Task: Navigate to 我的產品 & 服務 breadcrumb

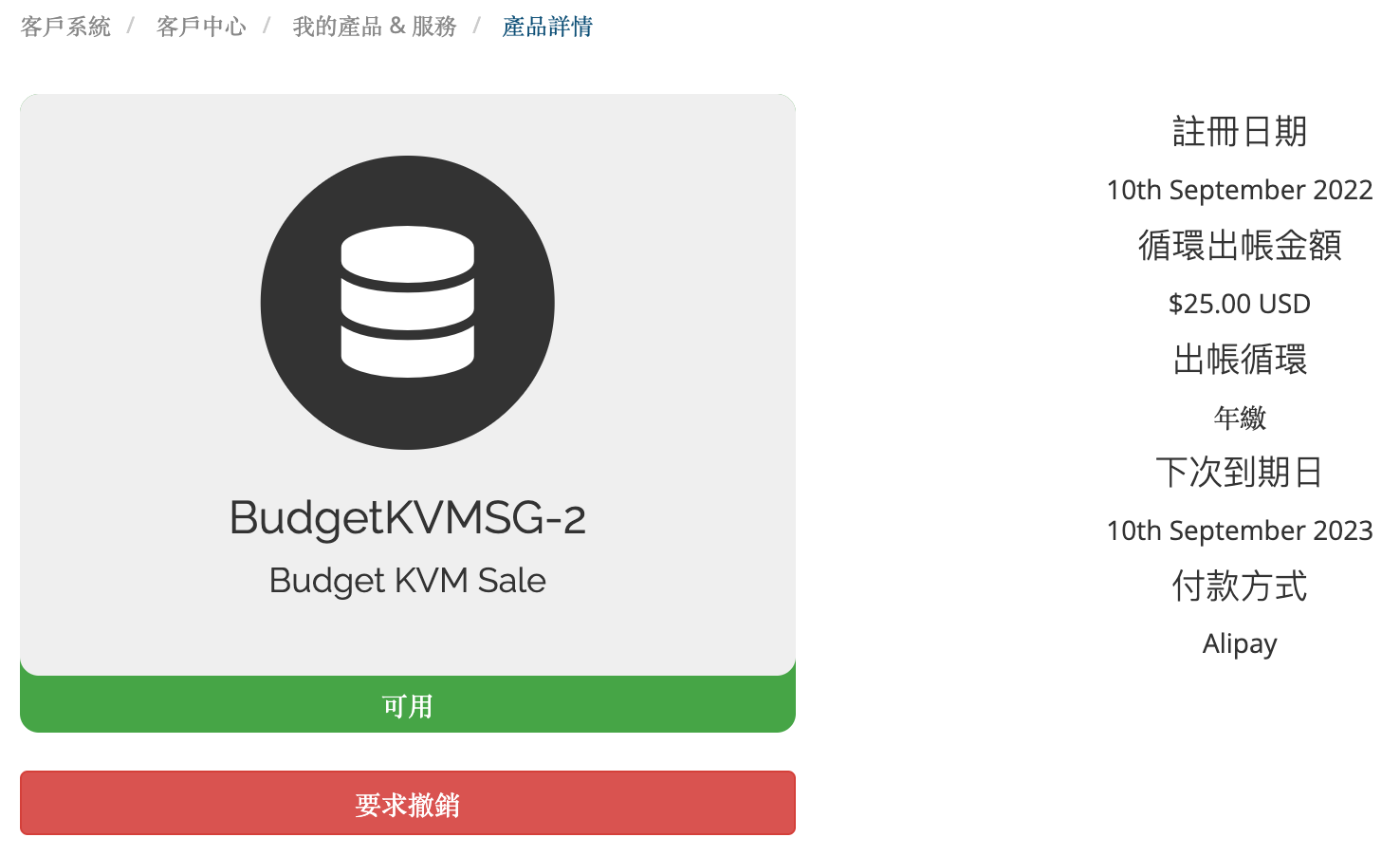Action: (x=375, y=27)
